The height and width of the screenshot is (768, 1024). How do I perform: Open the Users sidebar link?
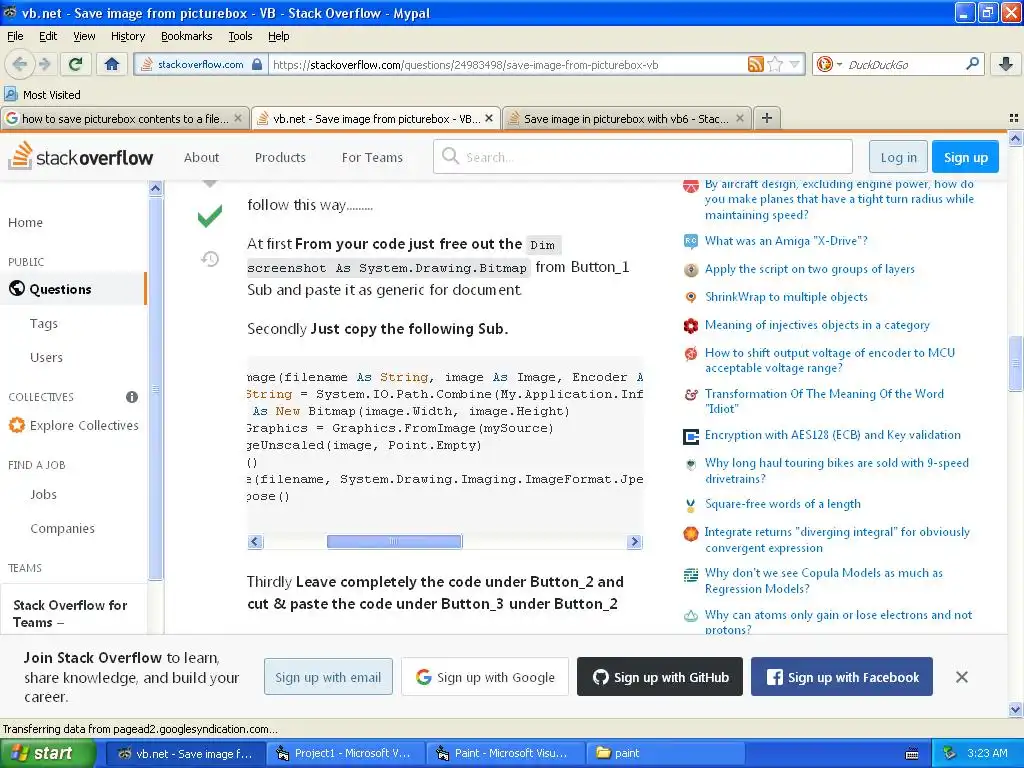click(46, 357)
